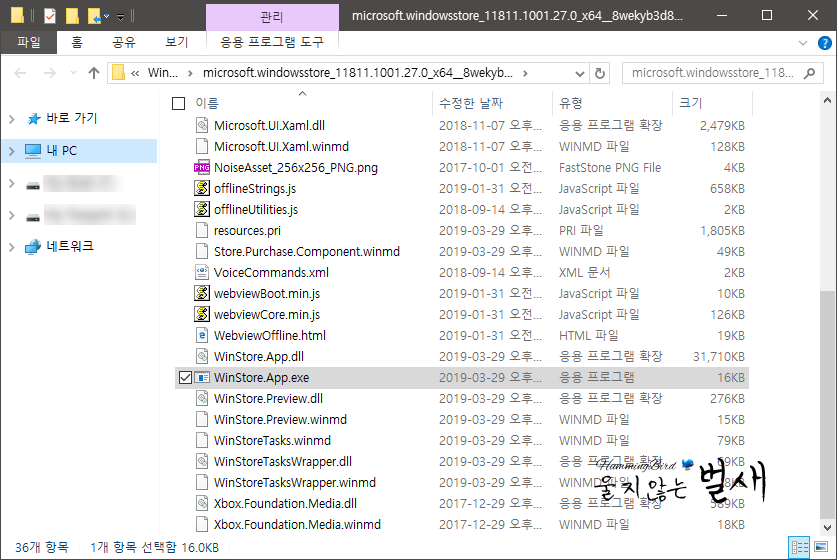Select the 관리 contextual tab
The height and width of the screenshot is (560, 837).
click(x=272, y=17)
